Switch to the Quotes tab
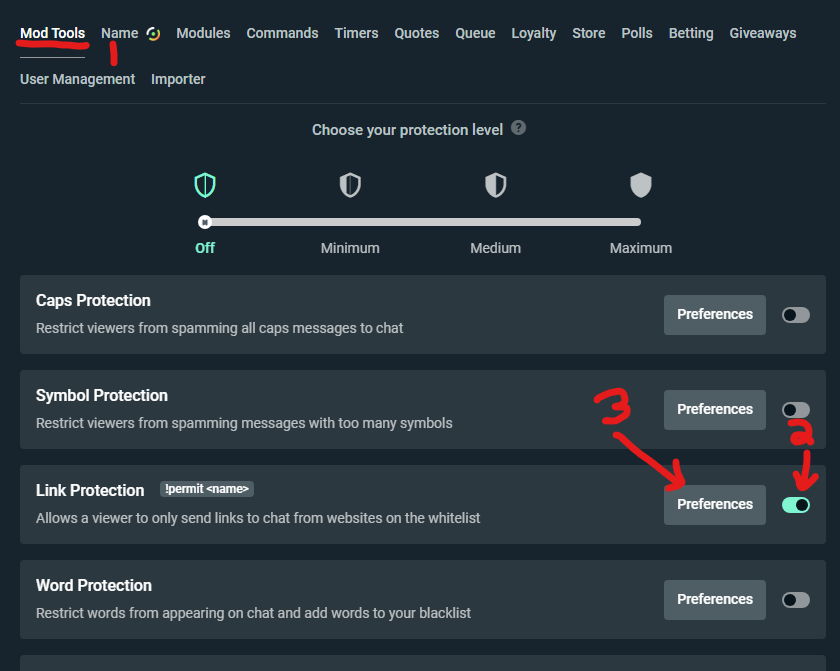Screen dimensions: 840x671 (417, 33)
